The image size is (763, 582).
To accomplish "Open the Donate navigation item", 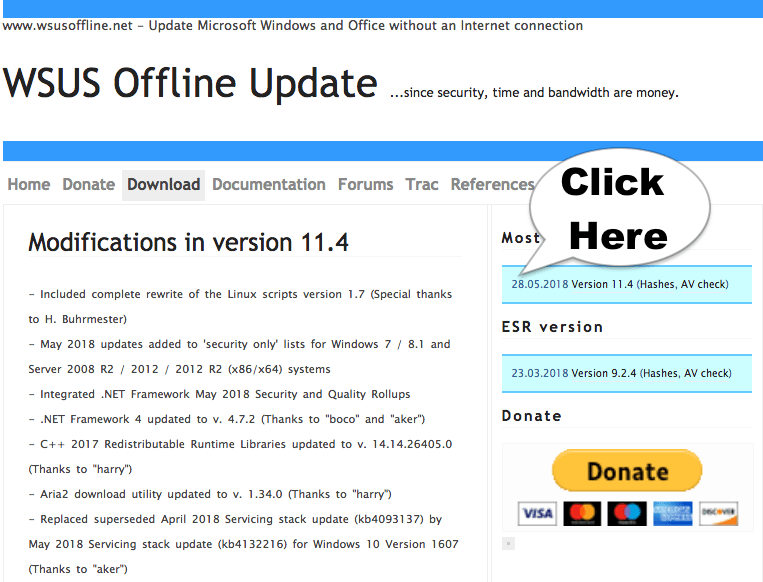I will point(89,185).
